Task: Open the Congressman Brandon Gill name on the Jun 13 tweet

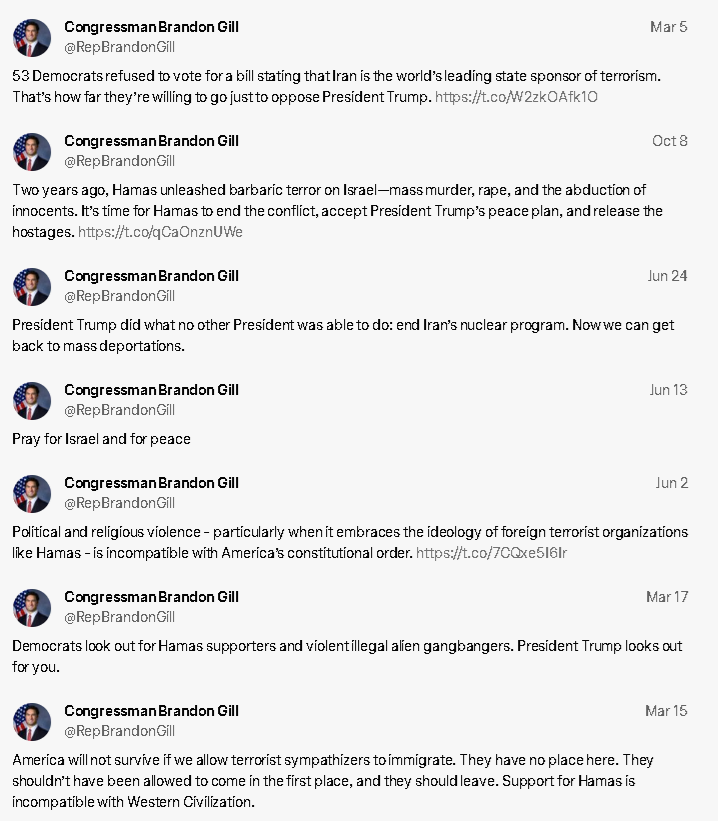Action: (x=151, y=390)
